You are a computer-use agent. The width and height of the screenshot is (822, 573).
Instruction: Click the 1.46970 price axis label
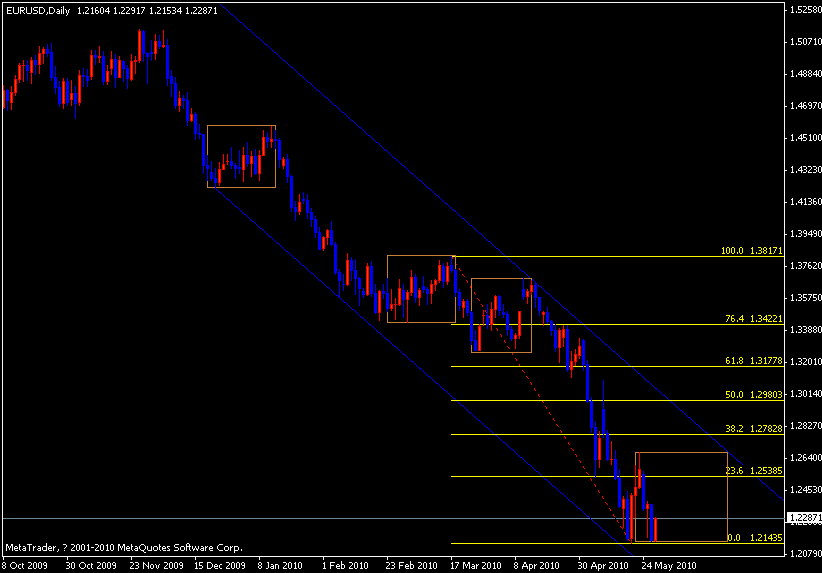point(806,106)
